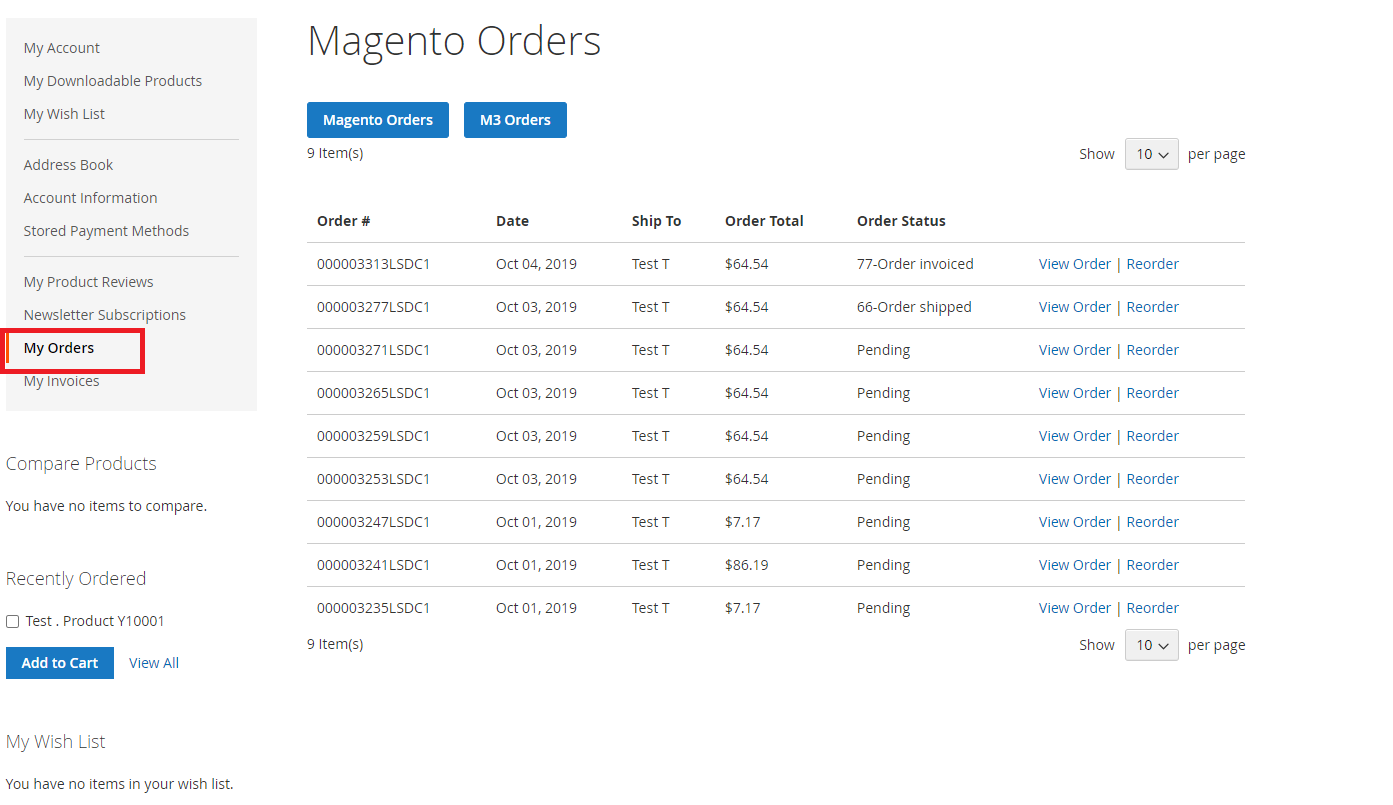1393x805 pixels.
Task: View Order for 000003277LSDC1
Action: click(x=1075, y=307)
